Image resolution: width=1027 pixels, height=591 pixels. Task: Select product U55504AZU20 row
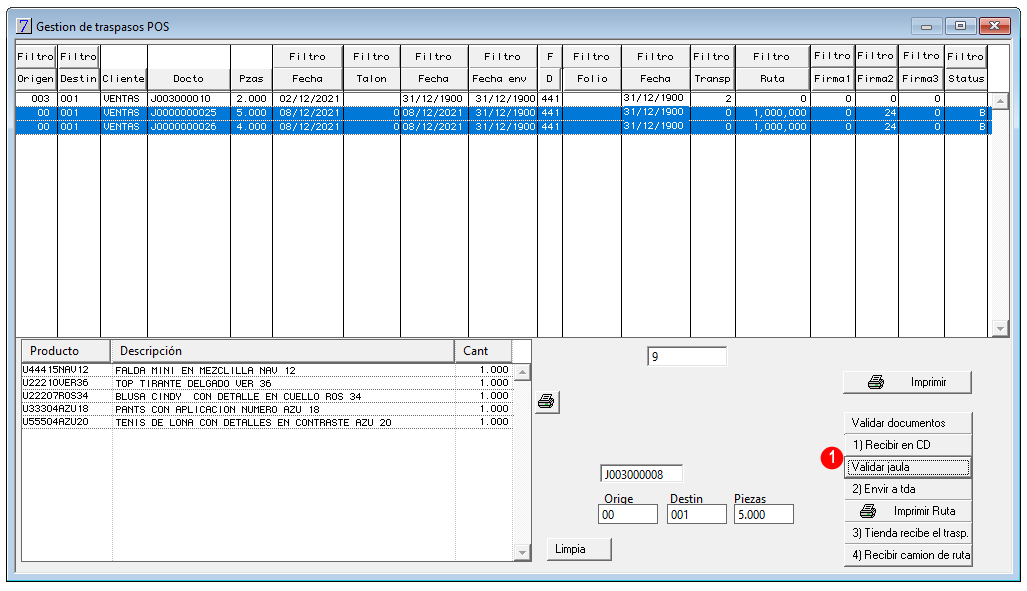267,422
